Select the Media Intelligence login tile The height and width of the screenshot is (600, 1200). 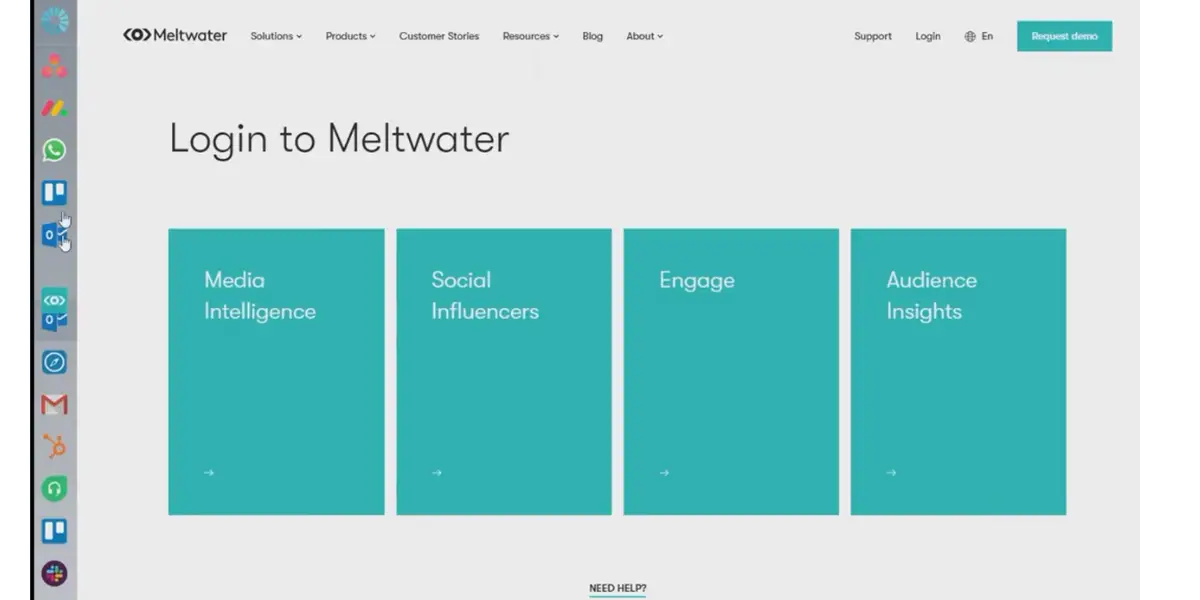pyautogui.click(x=276, y=372)
